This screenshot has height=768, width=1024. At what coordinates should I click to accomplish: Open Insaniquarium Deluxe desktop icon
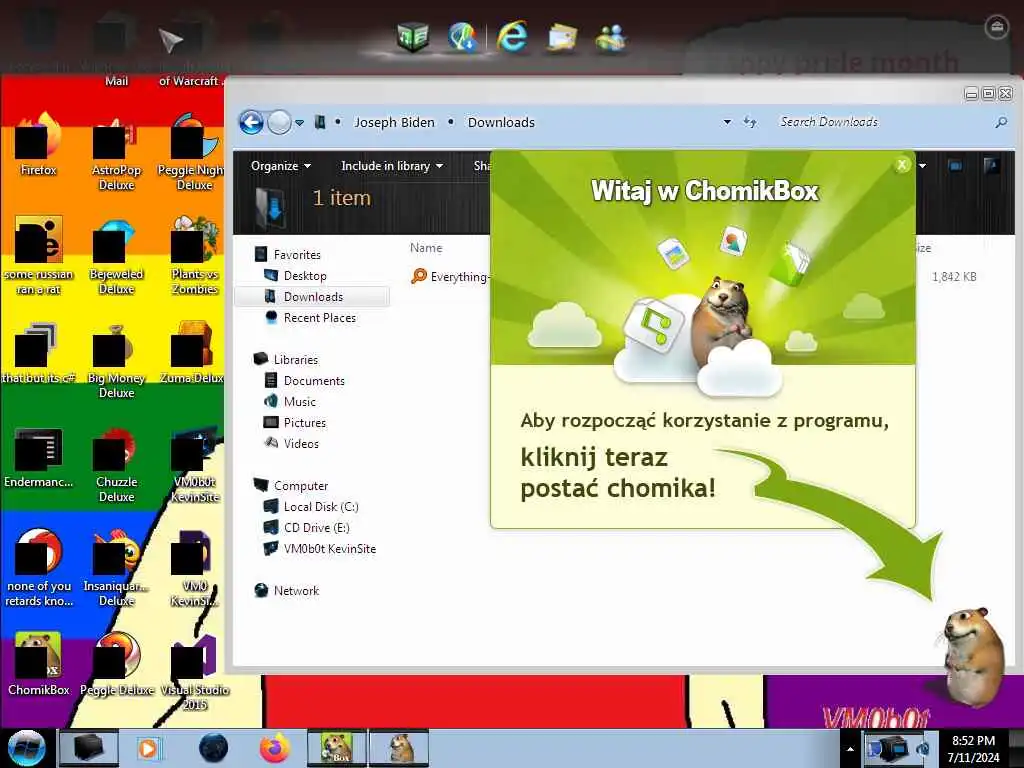pos(116,568)
